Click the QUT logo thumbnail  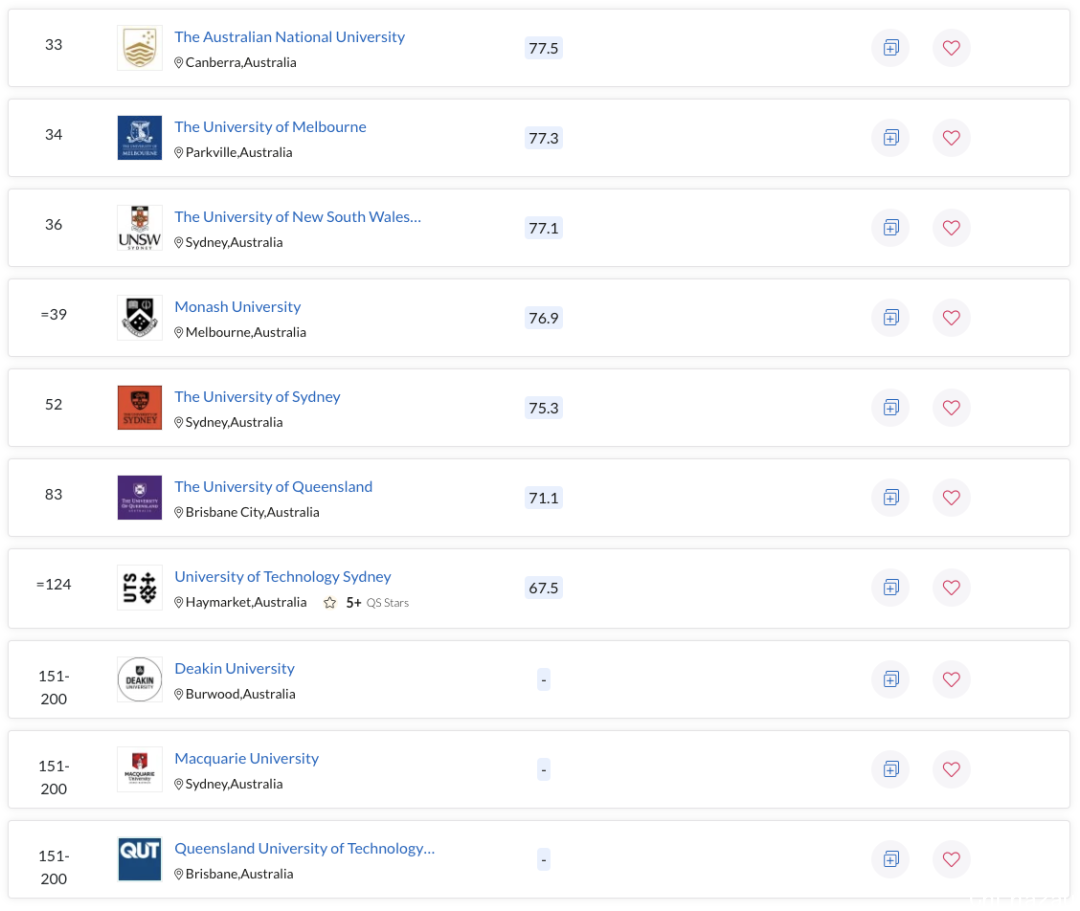[x=140, y=859]
